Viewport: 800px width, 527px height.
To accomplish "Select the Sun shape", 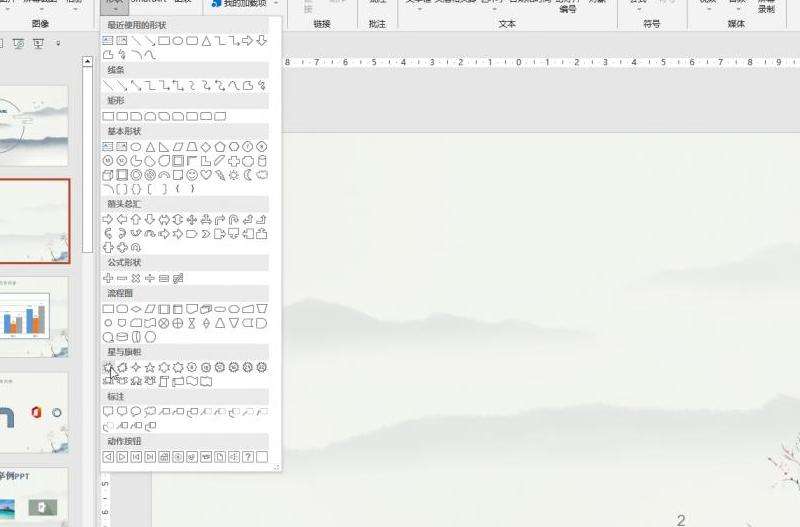I will click(x=234, y=175).
